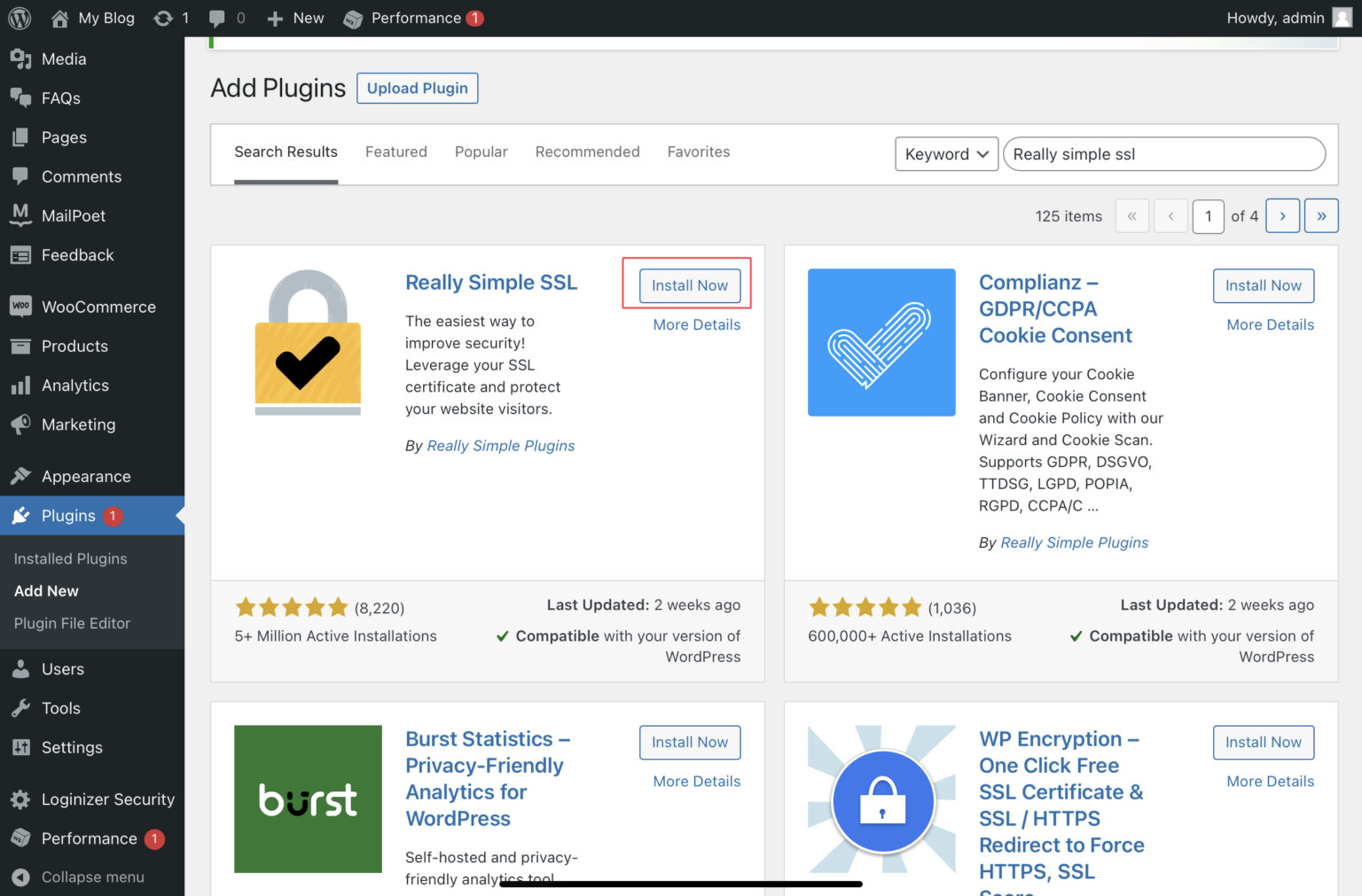
Task: Open Performance in the top admin bar
Action: [x=413, y=18]
